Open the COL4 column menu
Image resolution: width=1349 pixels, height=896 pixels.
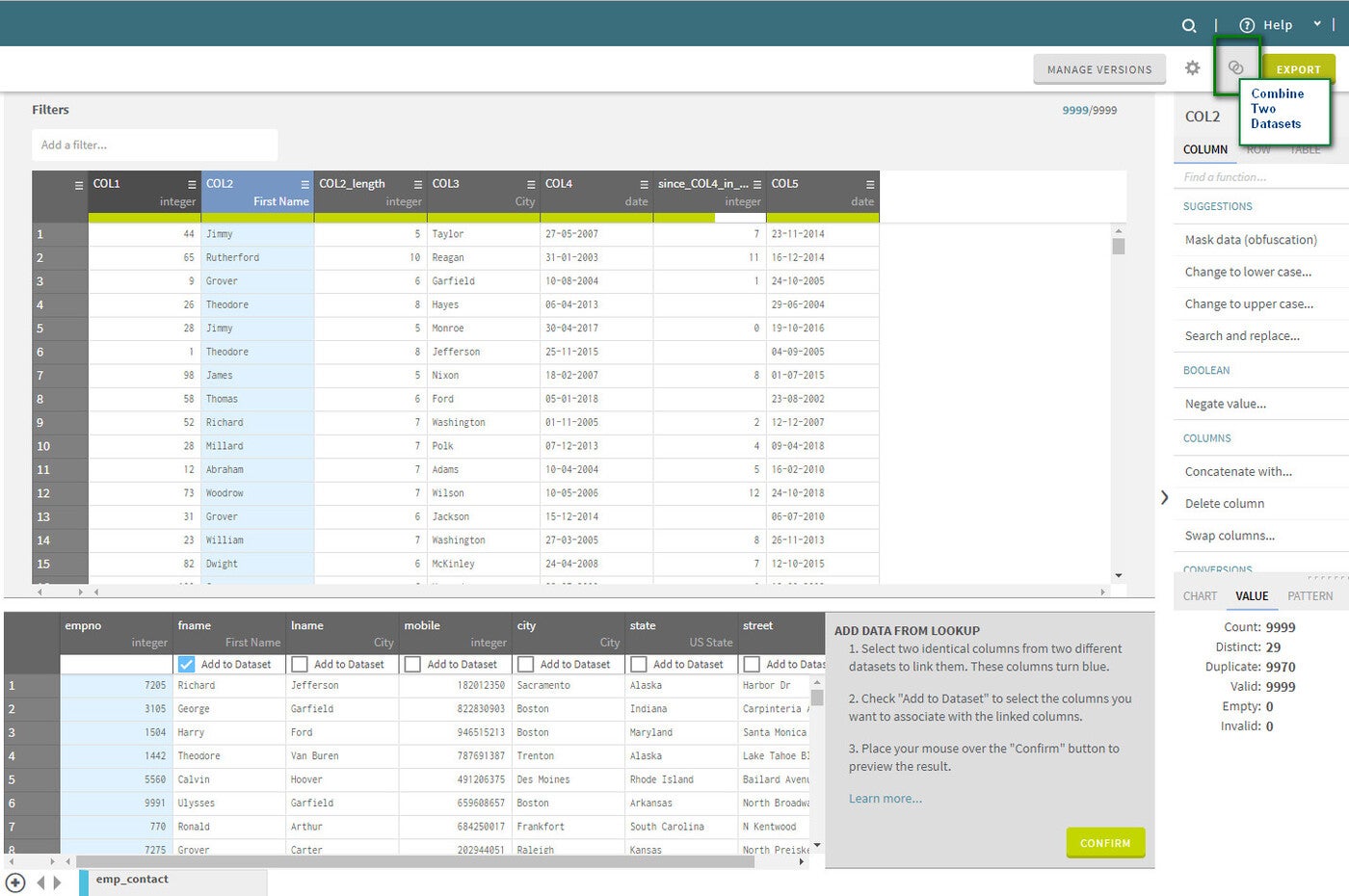pyautogui.click(x=644, y=184)
